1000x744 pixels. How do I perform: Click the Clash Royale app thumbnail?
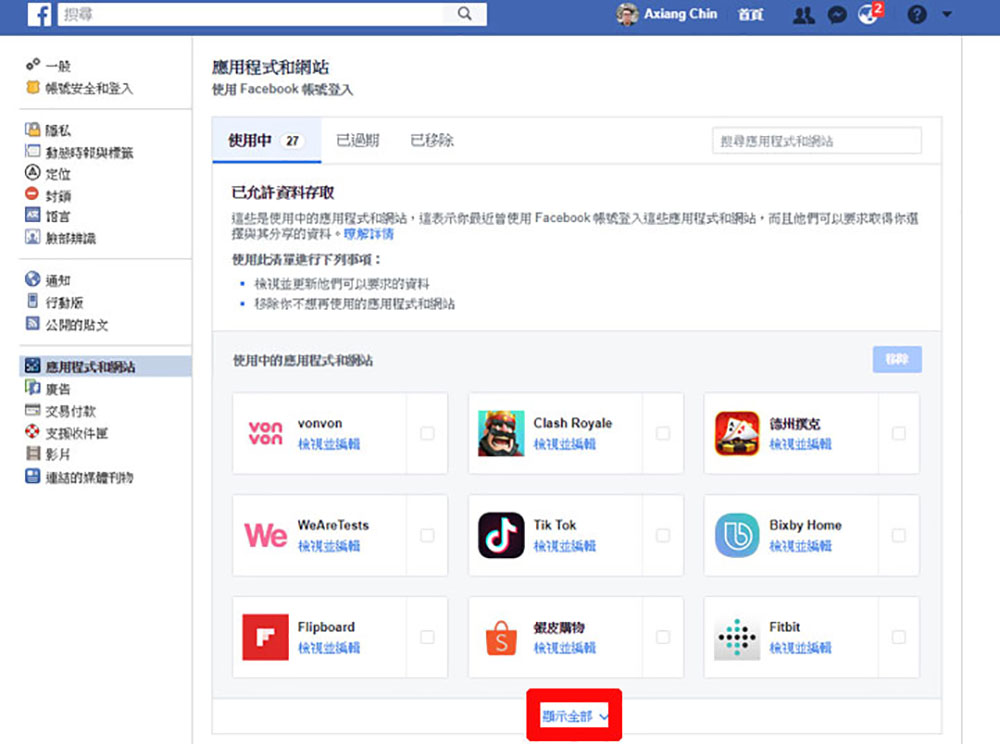pos(501,434)
